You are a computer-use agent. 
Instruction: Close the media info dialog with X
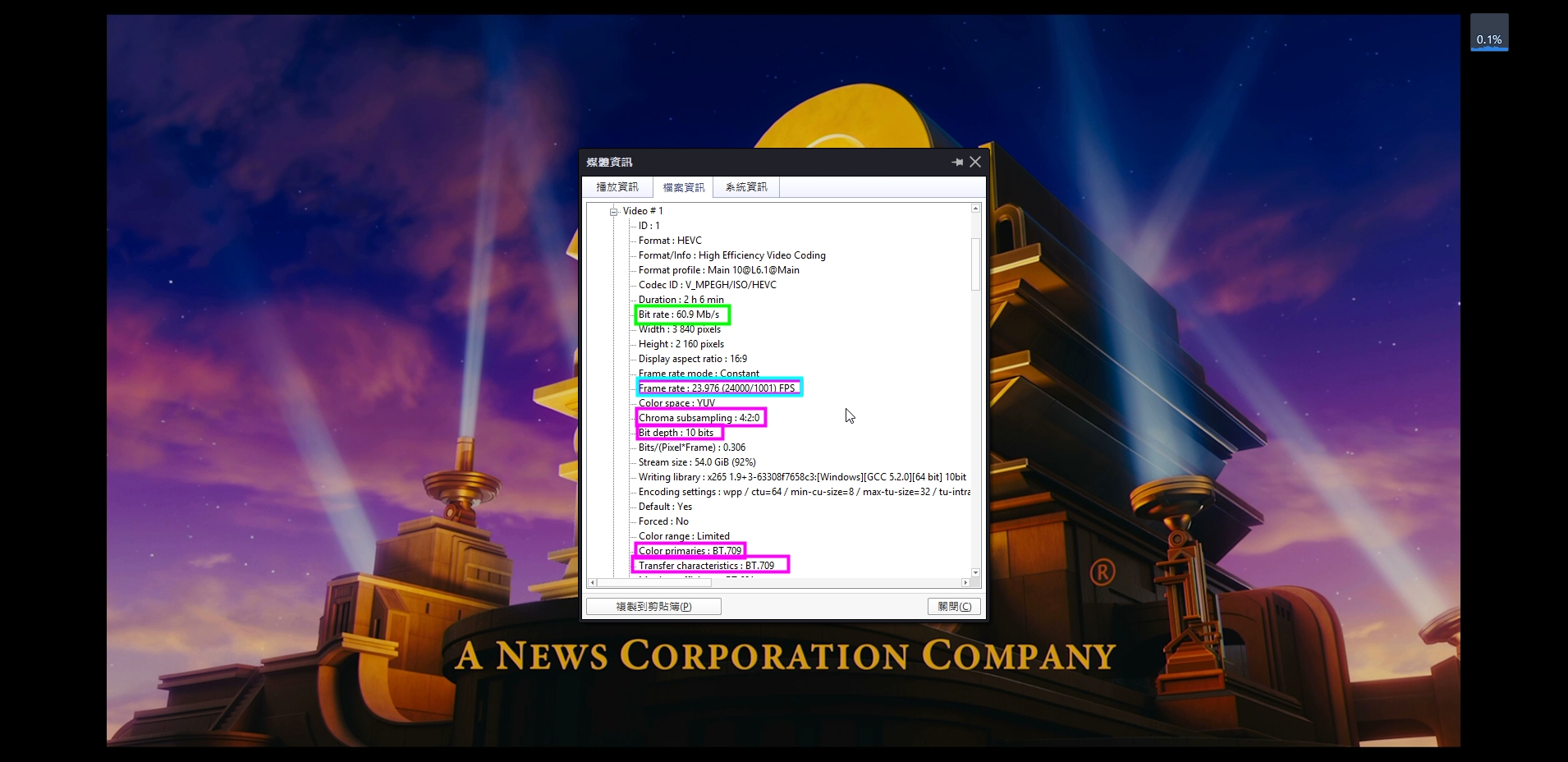(x=975, y=163)
